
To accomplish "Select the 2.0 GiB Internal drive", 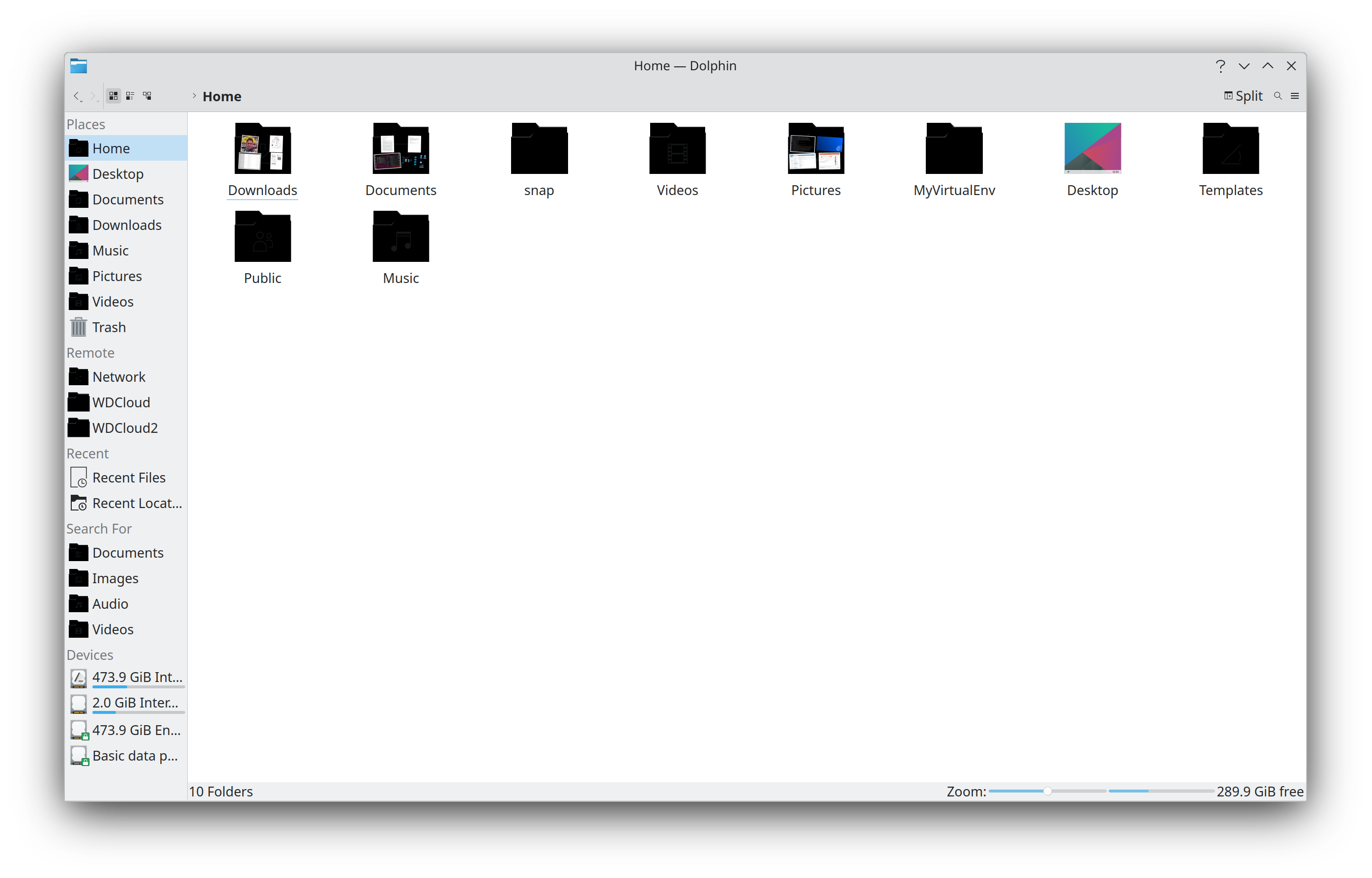I will (126, 704).
